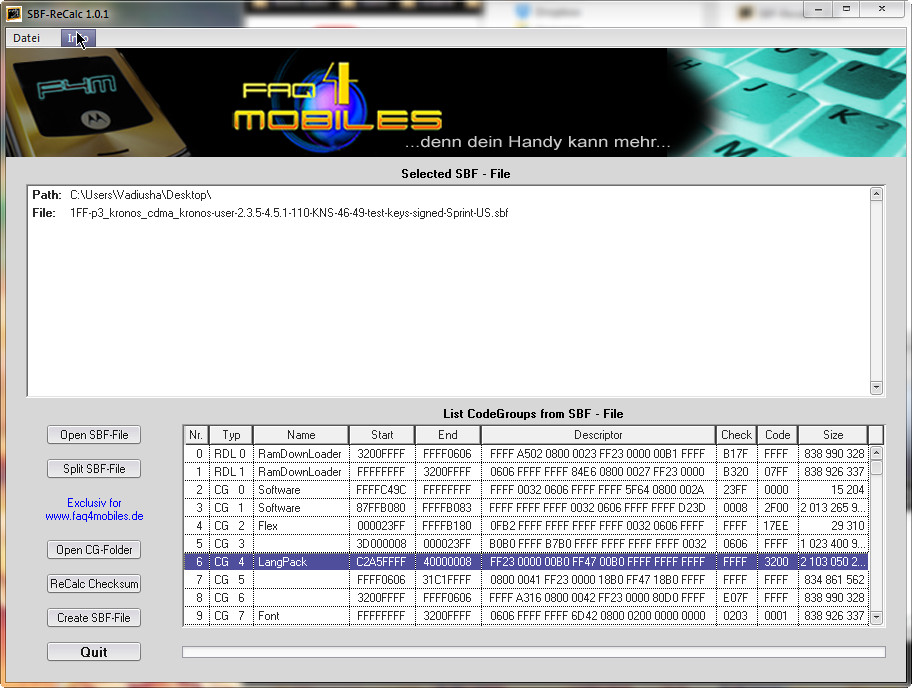This screenshot has height=688, width=912.
Task: Open the Info menu
Action: click(x=78, y=38)
